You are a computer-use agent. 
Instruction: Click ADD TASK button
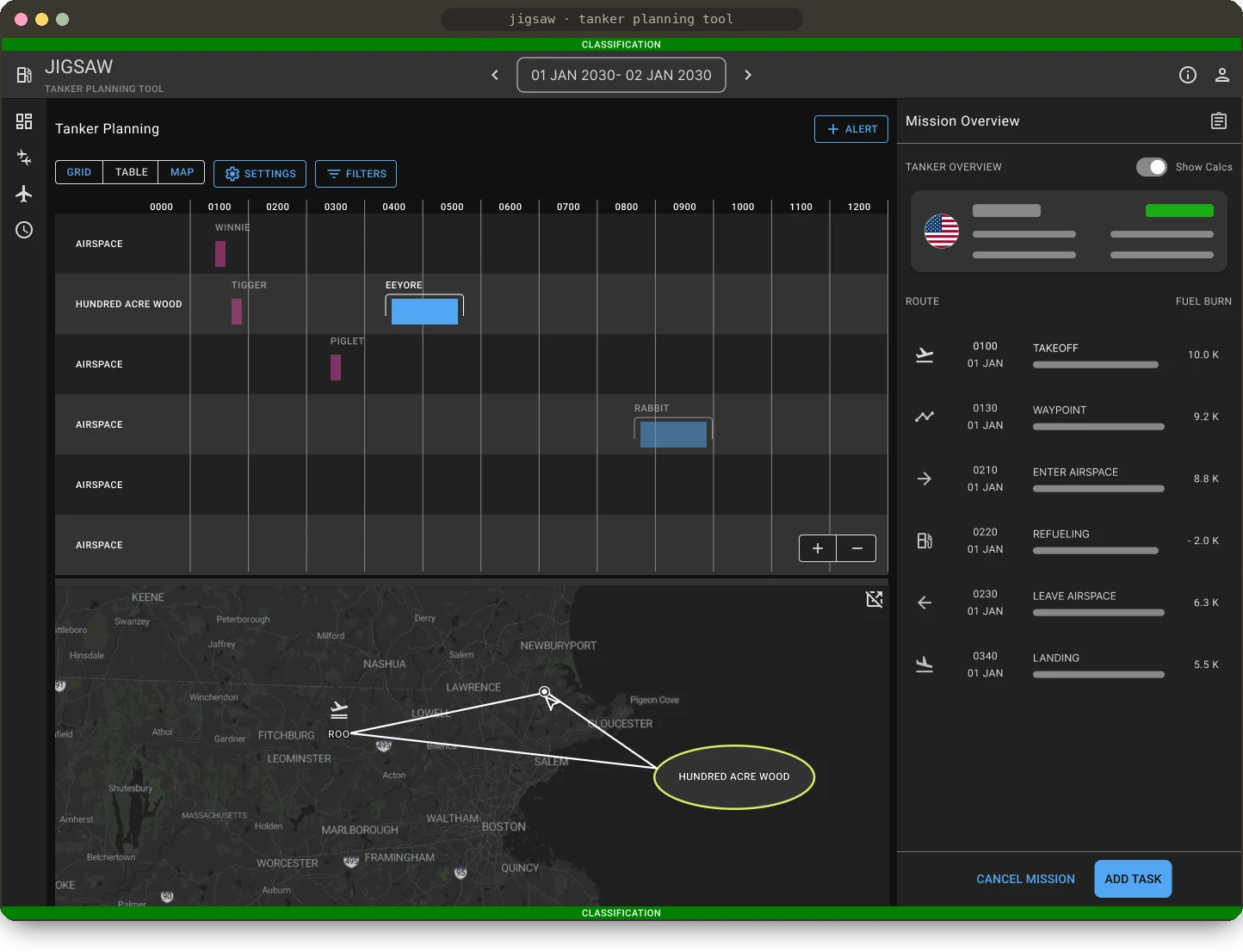pyautogui.click(x=1133, y=879)
